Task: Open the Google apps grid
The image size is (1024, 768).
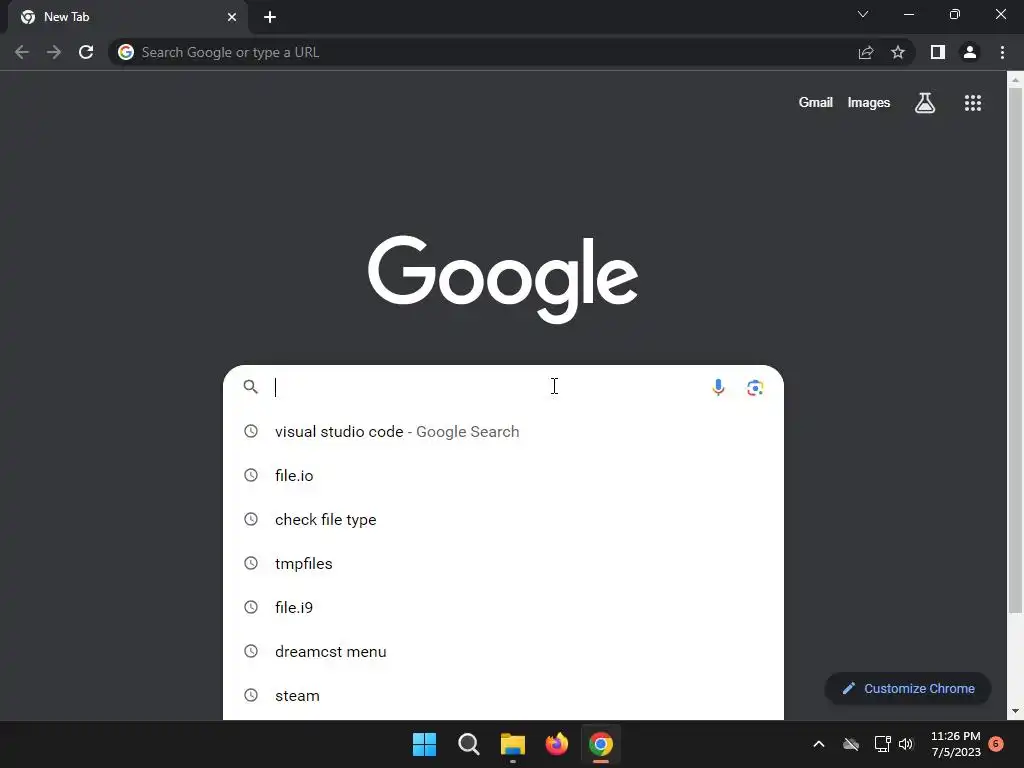Action: [x=973, y=103]
